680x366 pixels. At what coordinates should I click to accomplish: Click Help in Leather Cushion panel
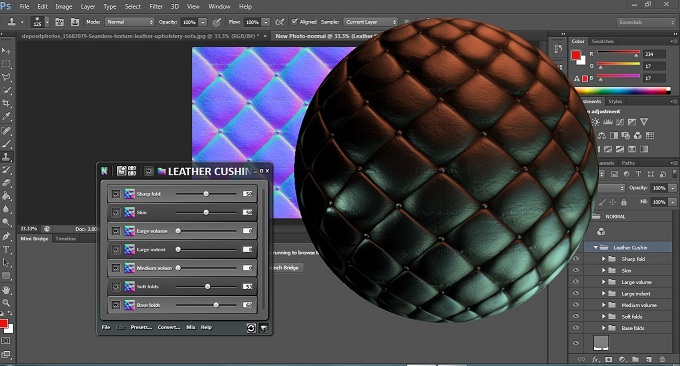(206, 327)
